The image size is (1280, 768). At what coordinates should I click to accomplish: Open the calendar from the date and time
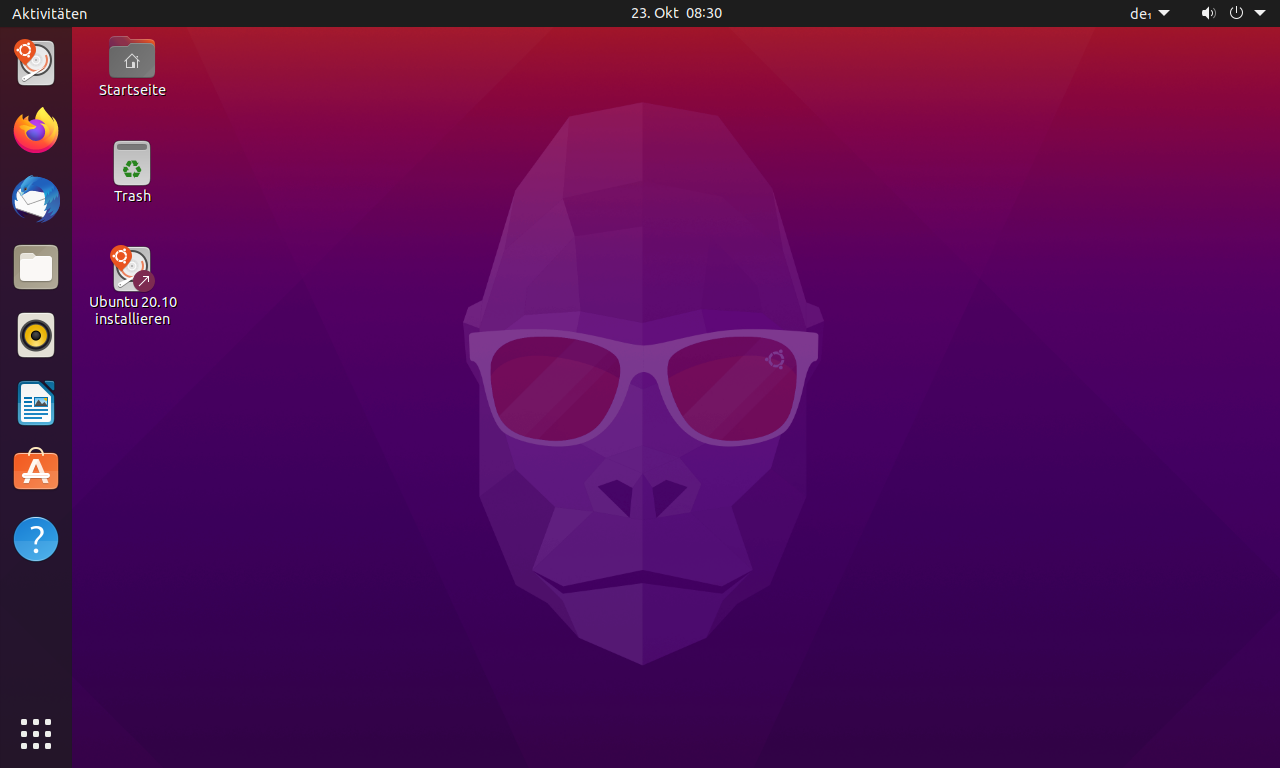[x=676, y=13]
